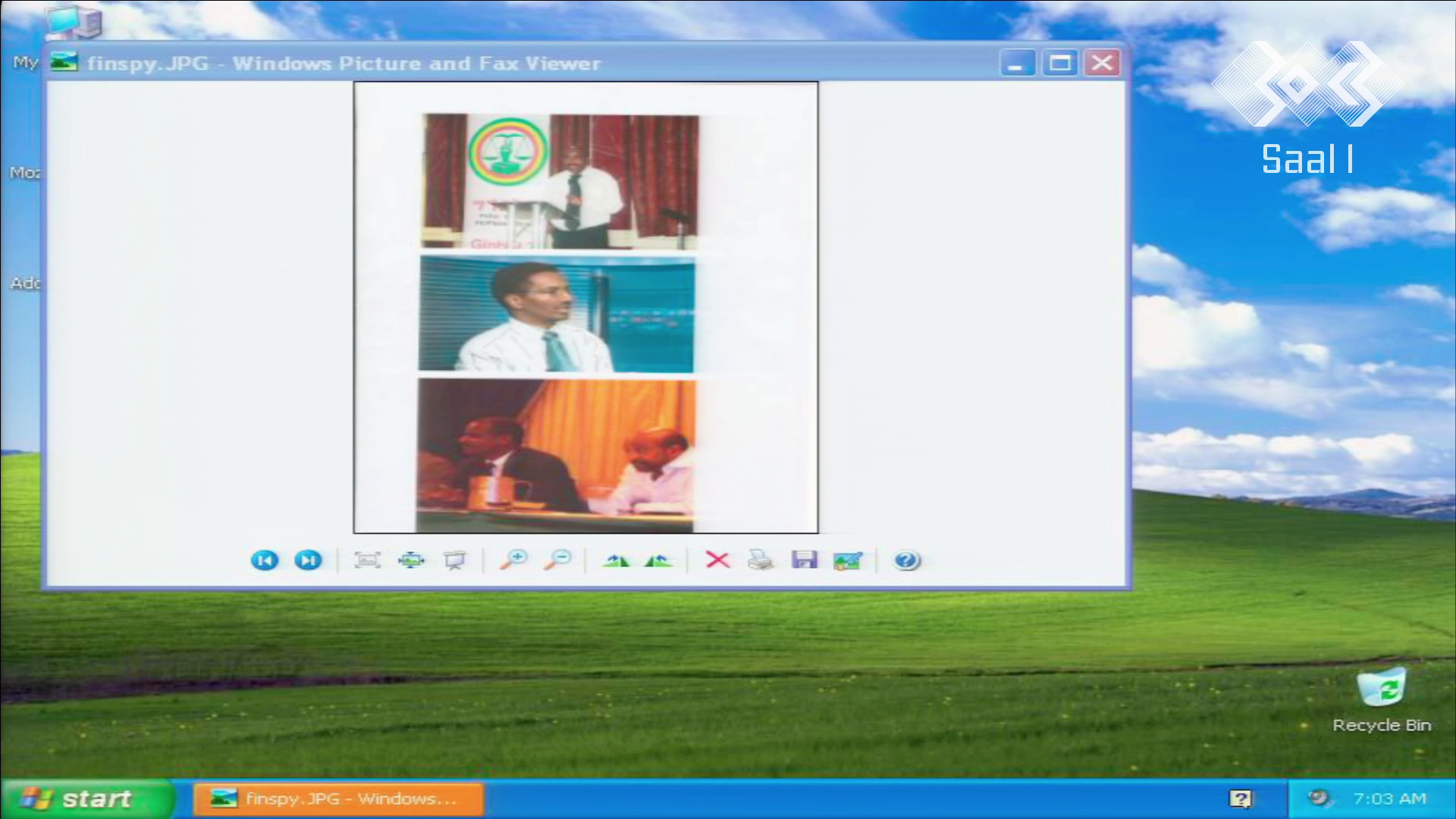
Task: Rotate the image clockwise
Action: pyautogui.click(x=615, y=560)
